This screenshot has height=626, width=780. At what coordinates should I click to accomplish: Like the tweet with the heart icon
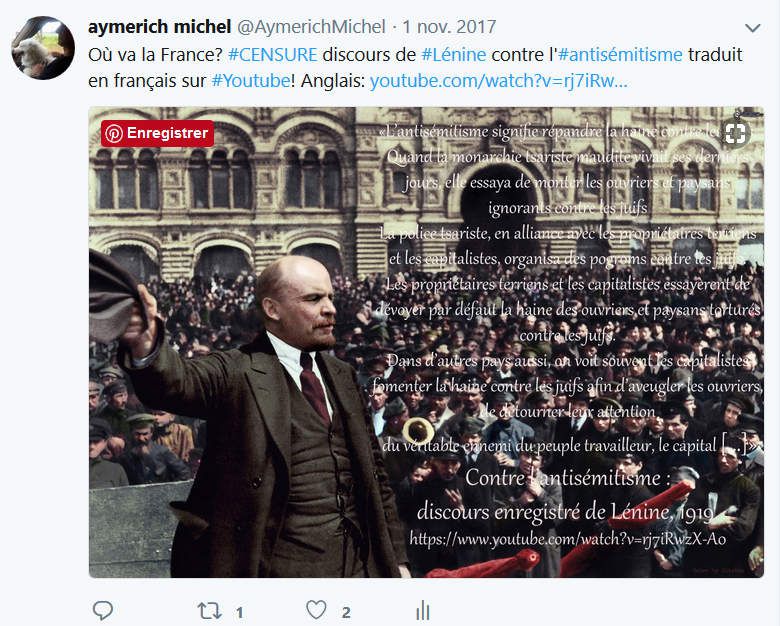pos(316,610)
